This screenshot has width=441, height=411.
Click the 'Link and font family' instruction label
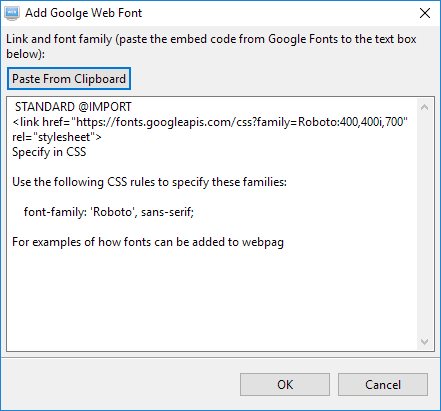pos(211,46)
